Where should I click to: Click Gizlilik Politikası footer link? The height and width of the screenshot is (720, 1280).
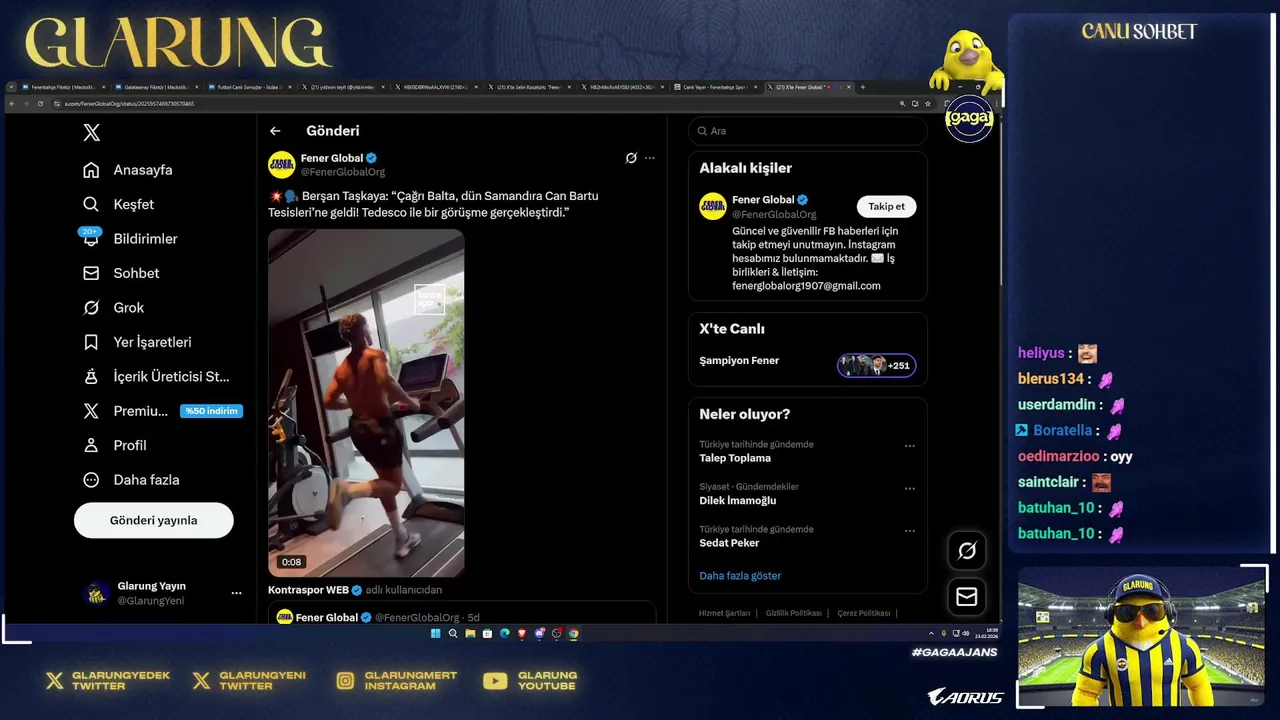pyautogui.click(x=794, y=613)
